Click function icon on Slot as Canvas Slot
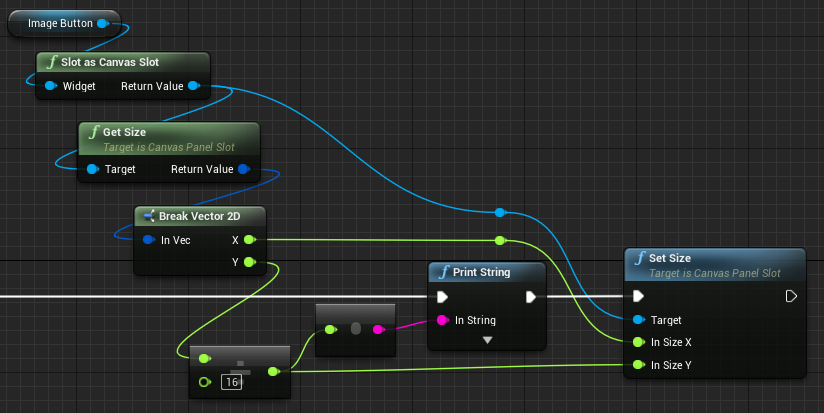 tap(52, 62)
